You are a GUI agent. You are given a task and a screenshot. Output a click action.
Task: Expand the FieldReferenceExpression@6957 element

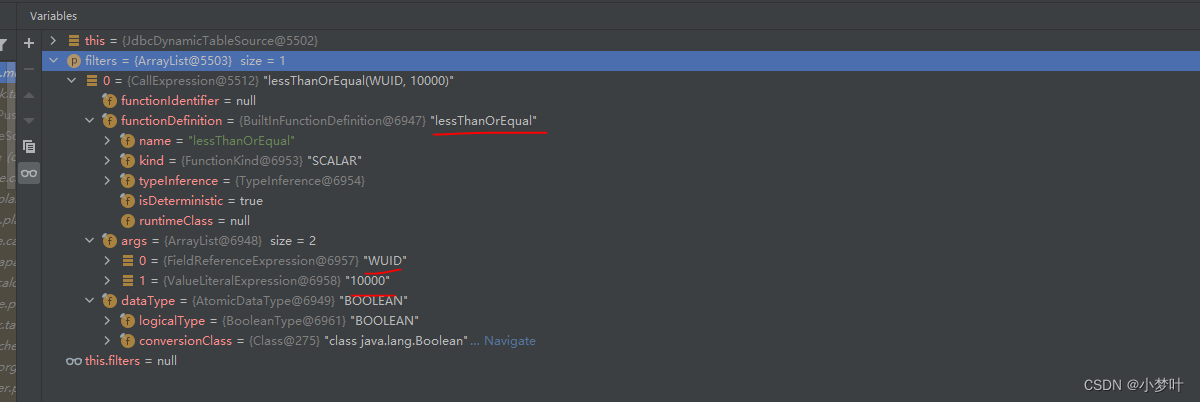point(108,261)
